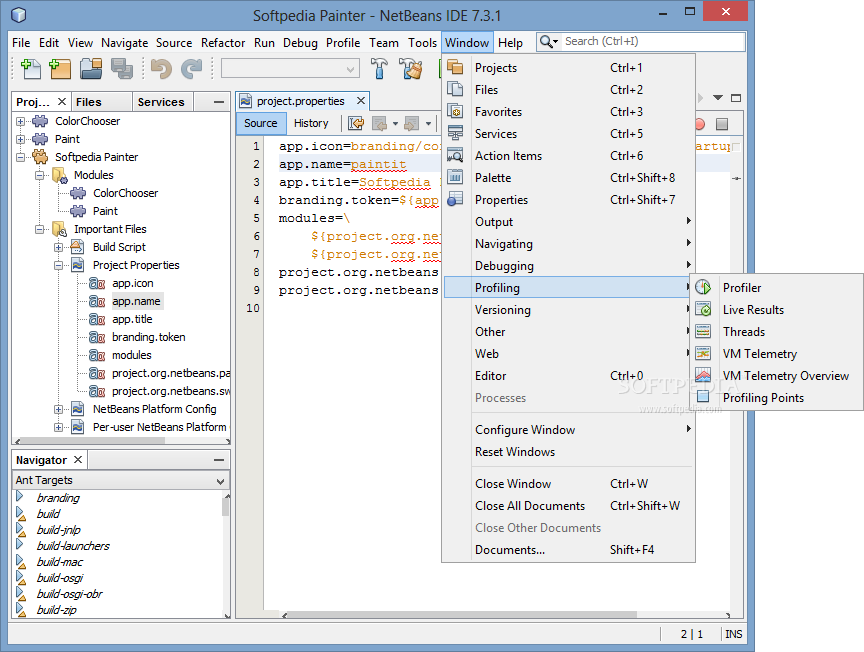
Task: Click the stop recording red circle icon
Action: coord(700,124)
